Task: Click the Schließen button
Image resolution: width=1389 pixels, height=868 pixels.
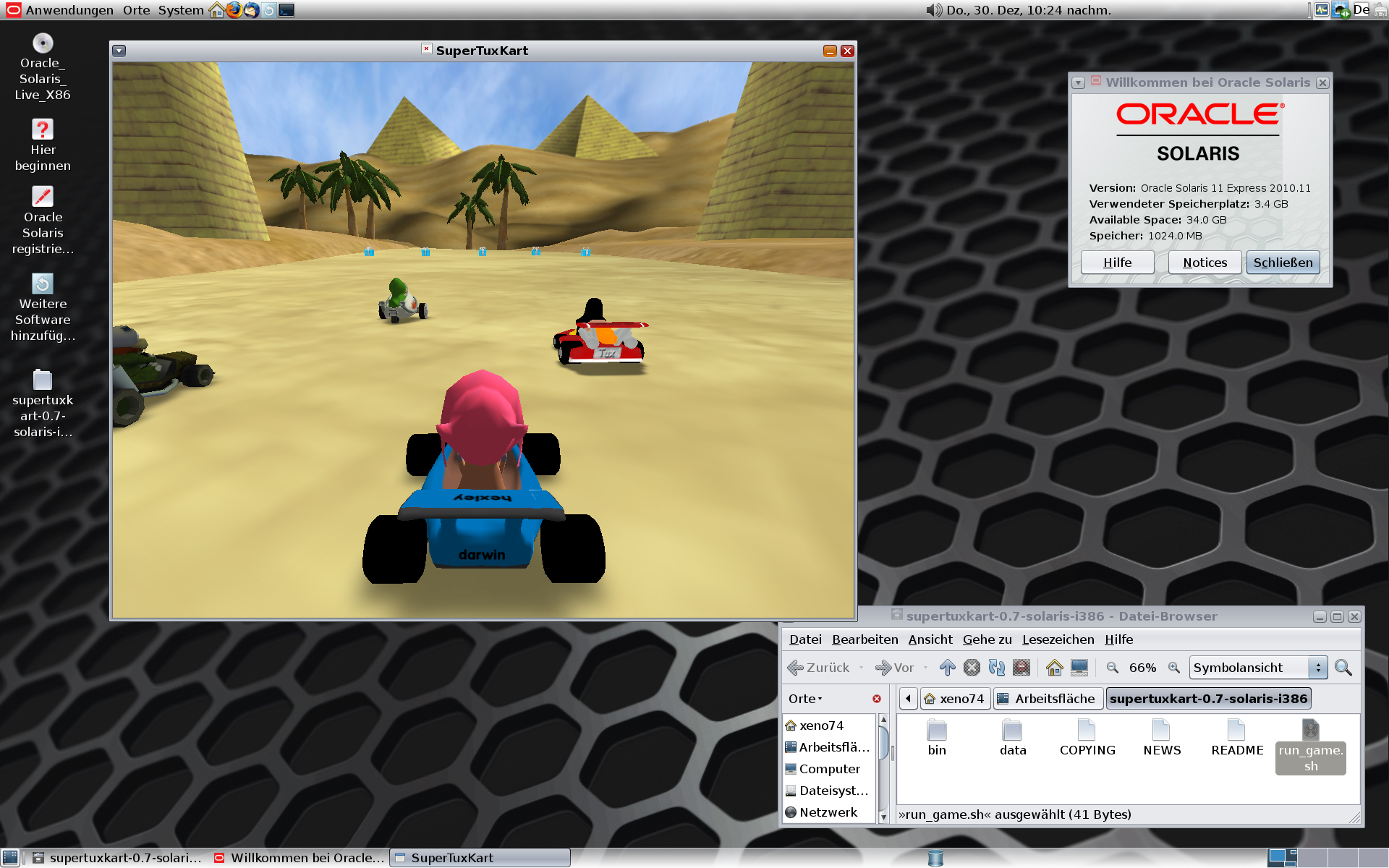Action: tap(1283, 263)
